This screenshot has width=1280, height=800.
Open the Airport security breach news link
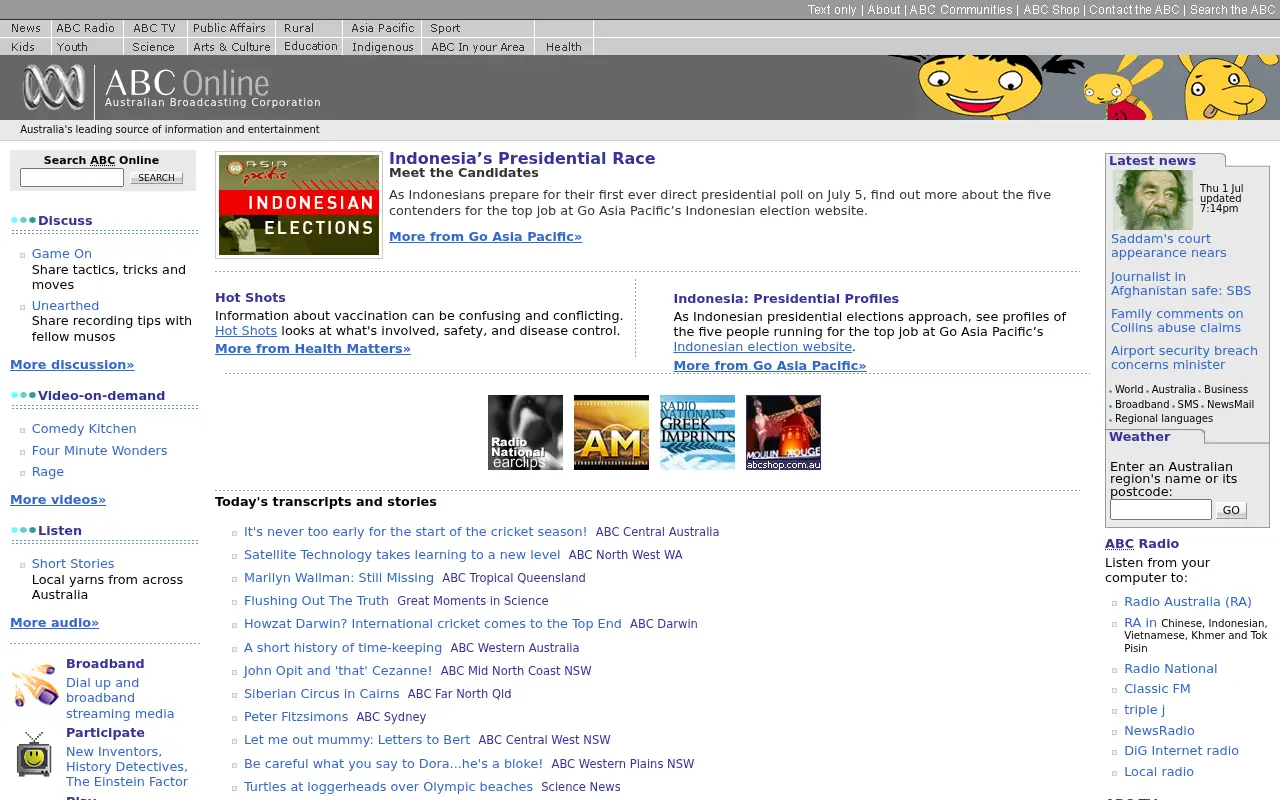coord(1184,358)
